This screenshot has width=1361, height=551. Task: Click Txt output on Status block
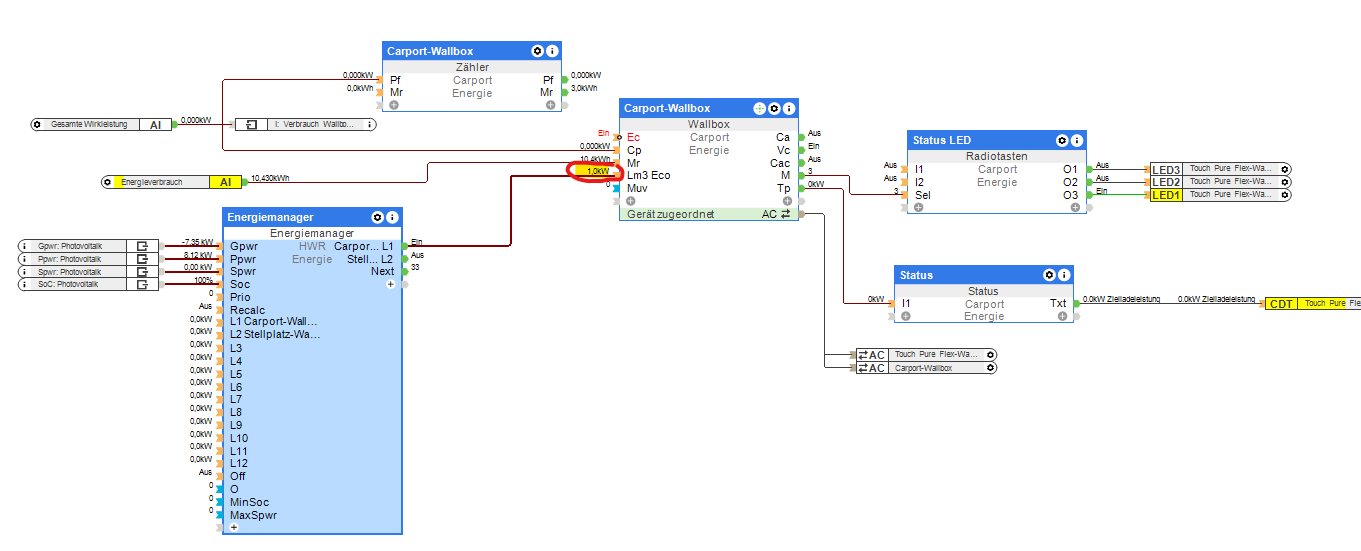tap(1058, 303)
